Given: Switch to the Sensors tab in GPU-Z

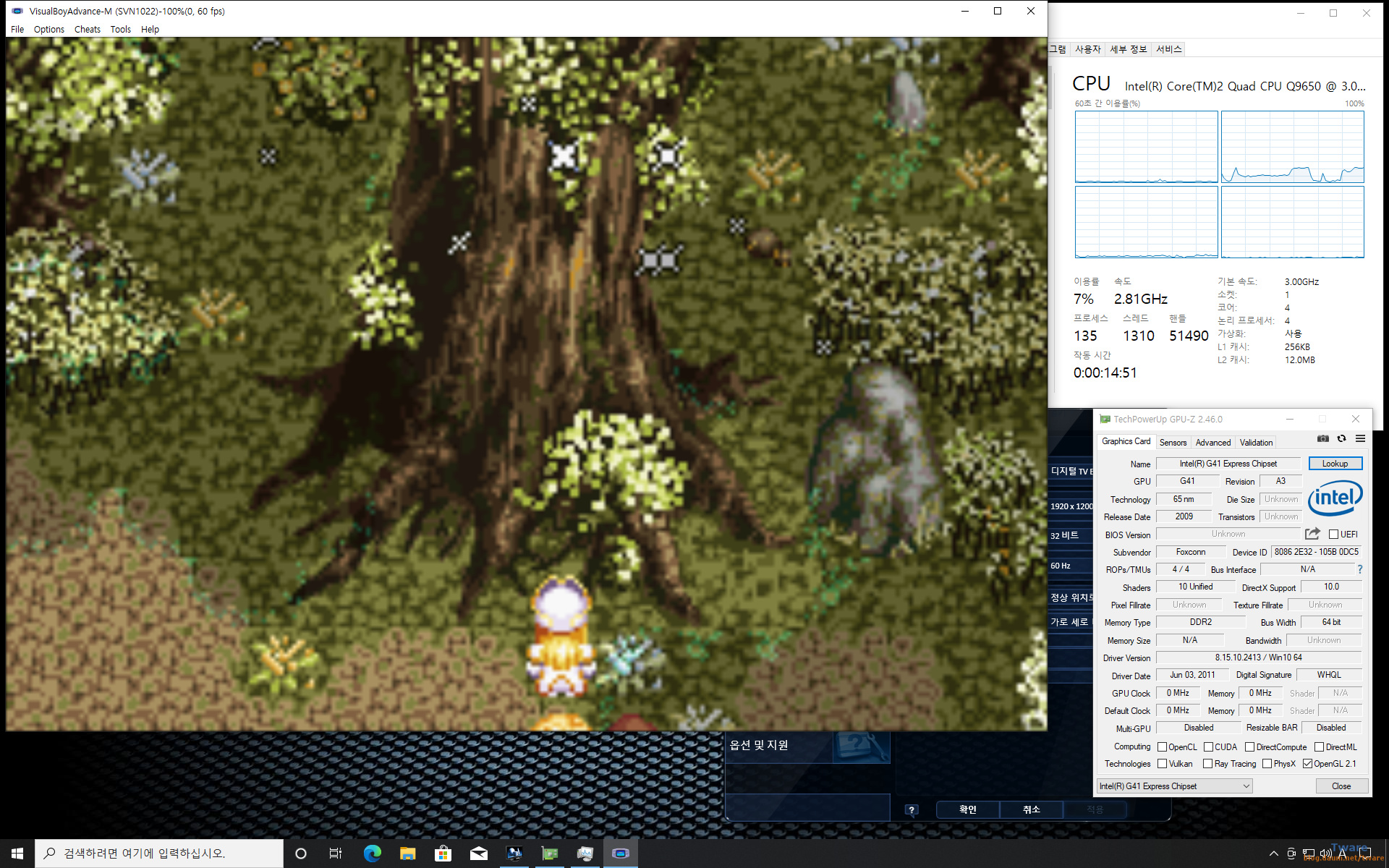Looking at the screenshot, I should [x=1173, y=443].
